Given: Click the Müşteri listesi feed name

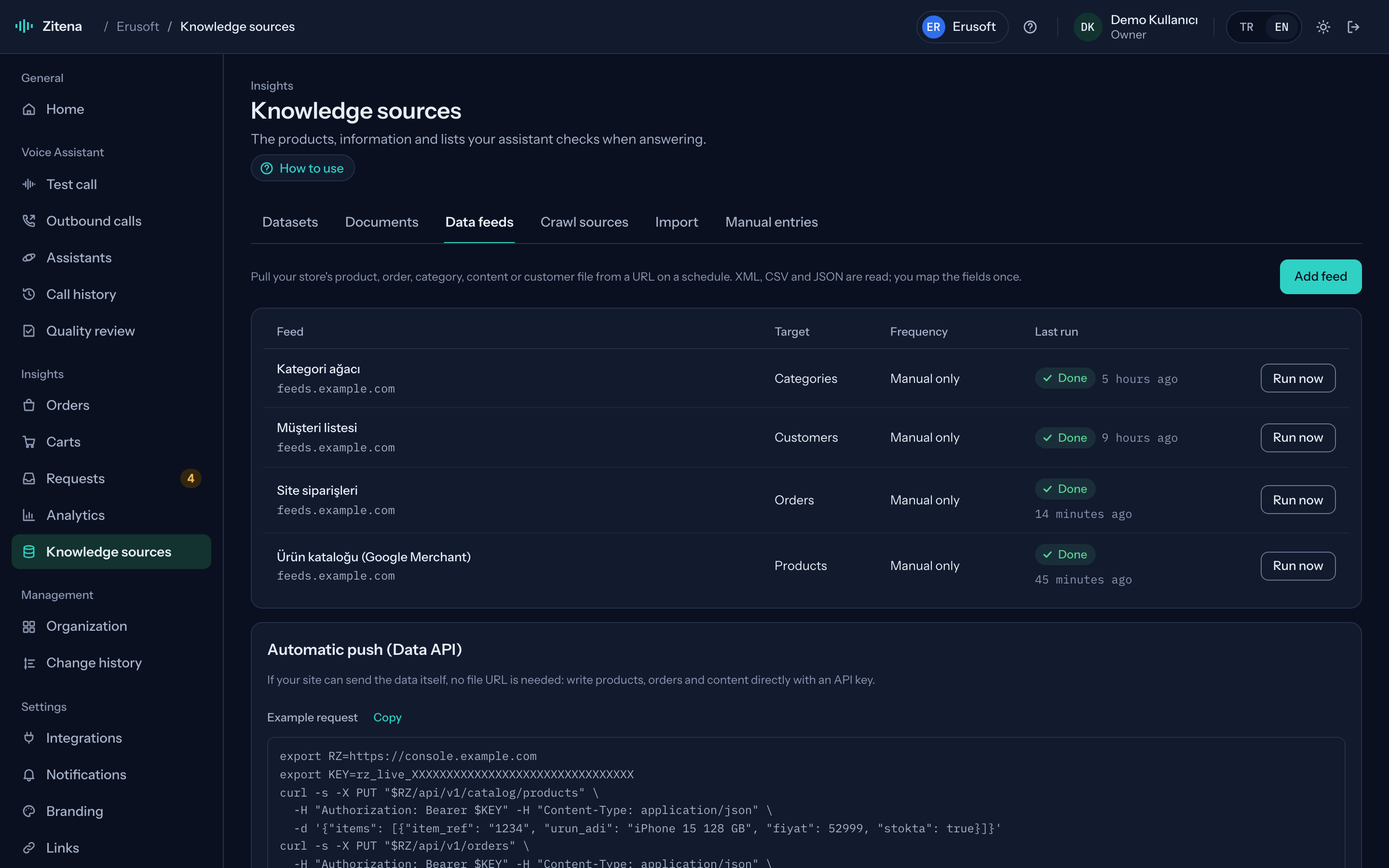Looking at the screenshot, I should [317, 428].
